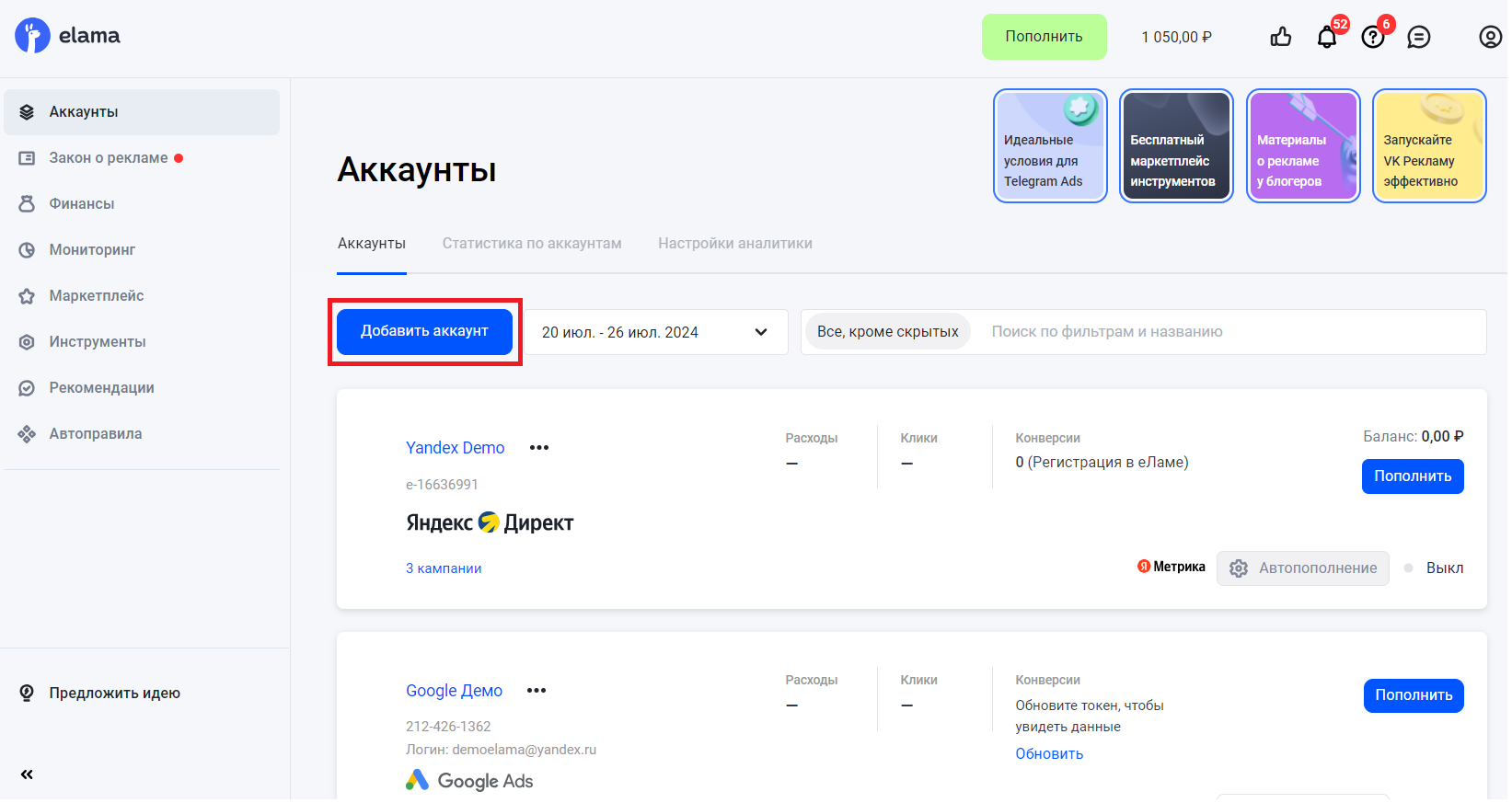
Task: Open Автоправила sidebar item
Action: click(142, 434)
